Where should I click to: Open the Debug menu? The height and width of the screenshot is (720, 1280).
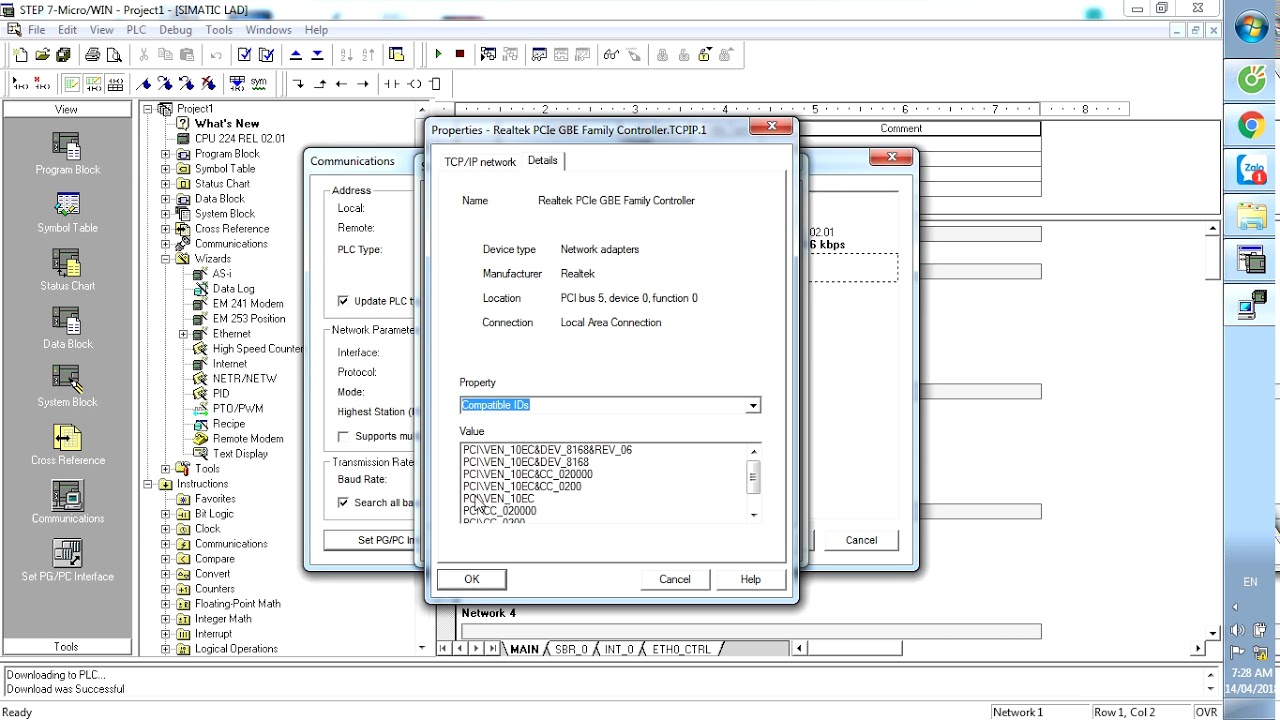(x=175, y=30)
